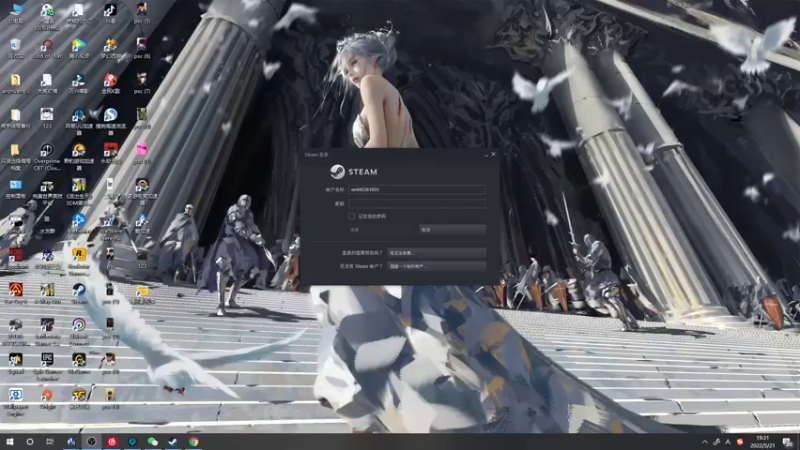Open the Origin desktop shortcut
This screenshot has height=450, width=800.
point(47,398)
